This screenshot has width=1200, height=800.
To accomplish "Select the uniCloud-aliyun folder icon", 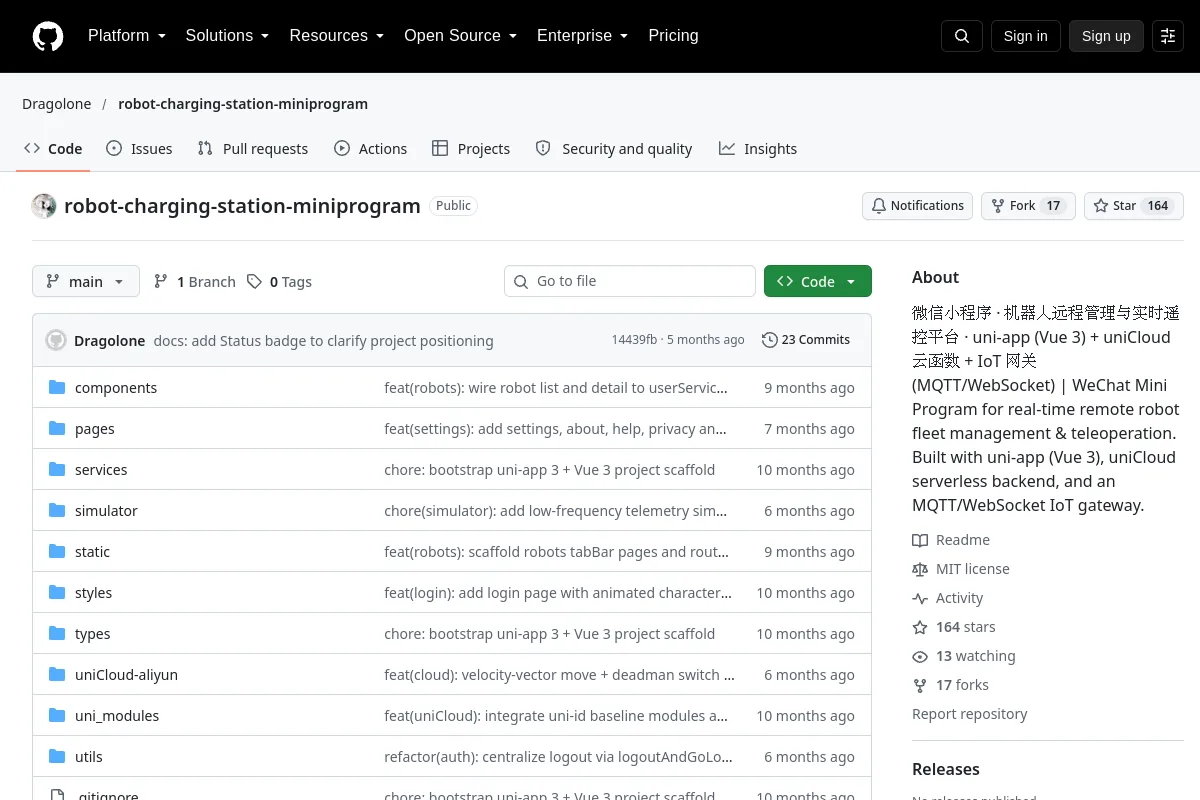I will (57, 674).
